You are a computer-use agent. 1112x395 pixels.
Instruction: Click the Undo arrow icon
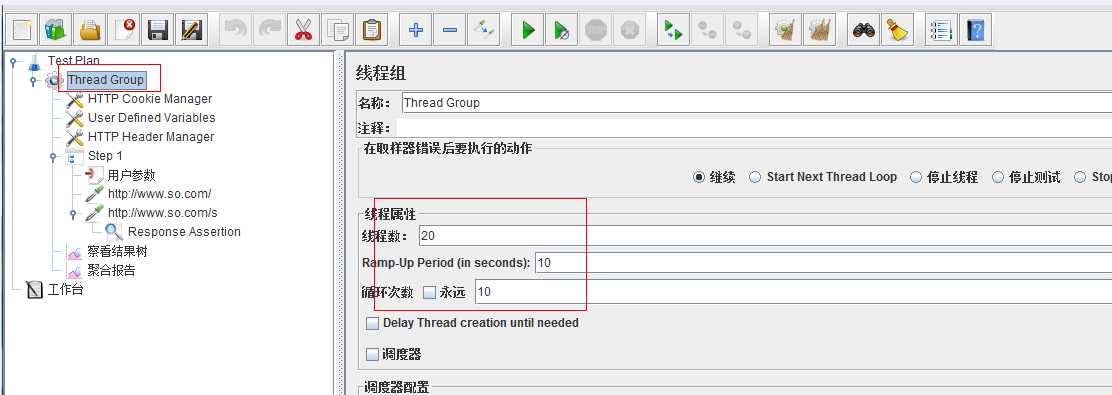[x=235, y=30]
